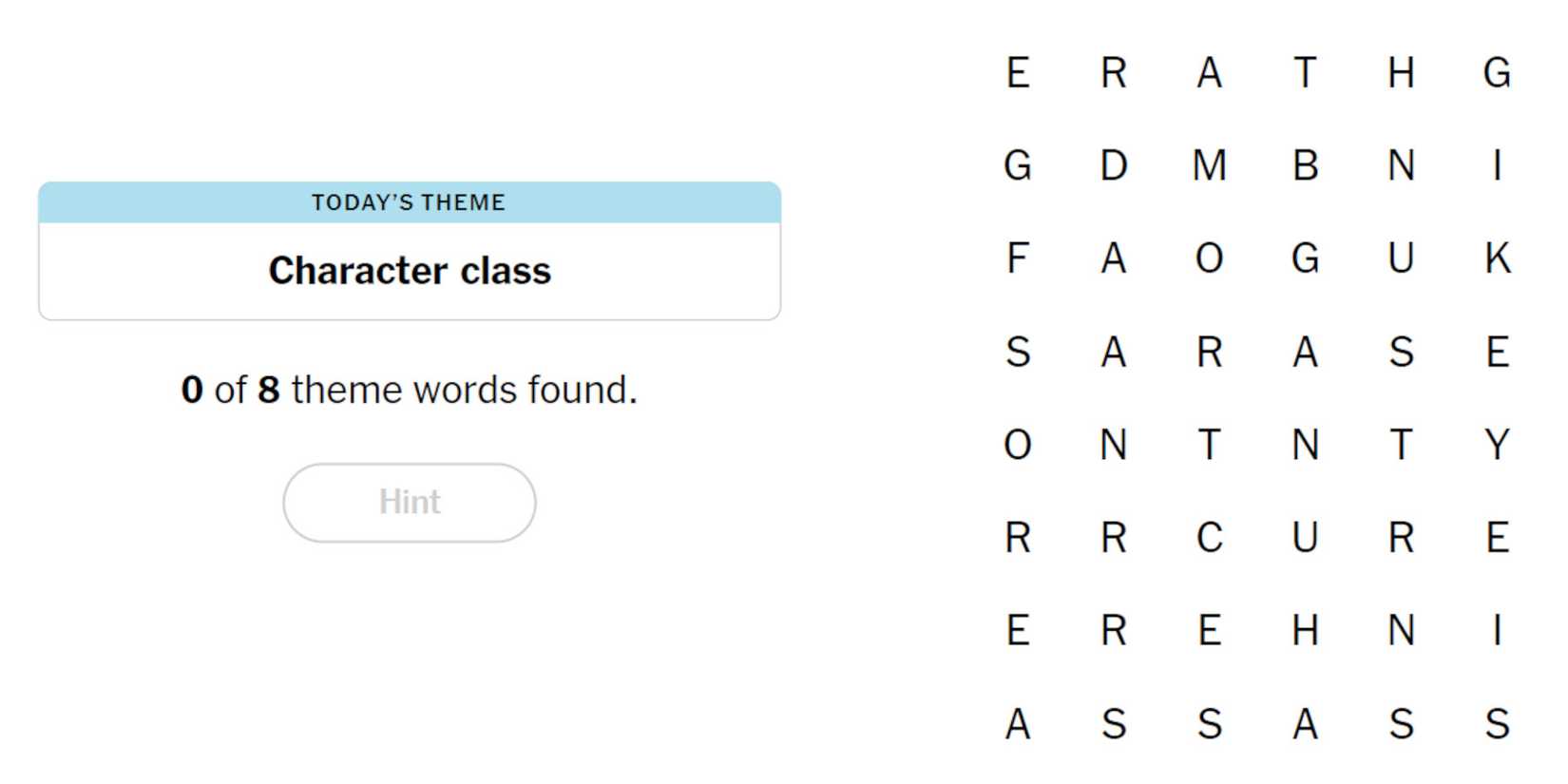
Task: Click the top-right letter G
Action: (1497, 72)
